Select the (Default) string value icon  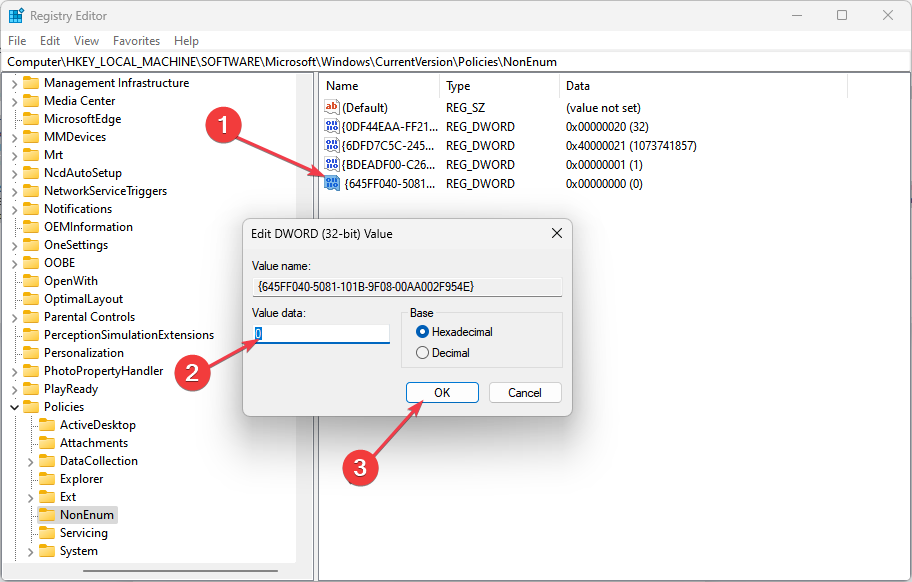pos(332,107)
